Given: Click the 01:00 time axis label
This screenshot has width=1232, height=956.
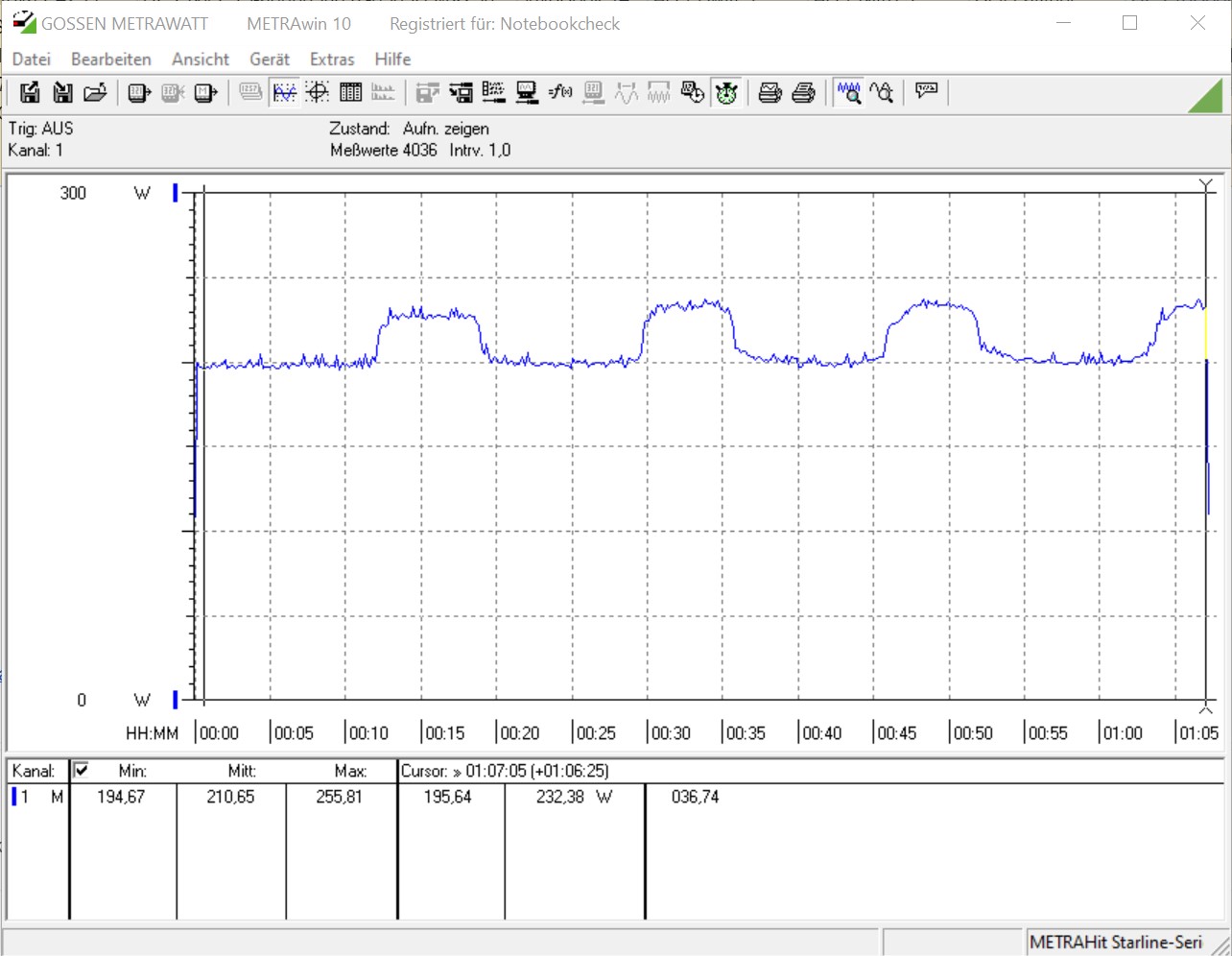Looking at the screenshot, I should 1123,733.
